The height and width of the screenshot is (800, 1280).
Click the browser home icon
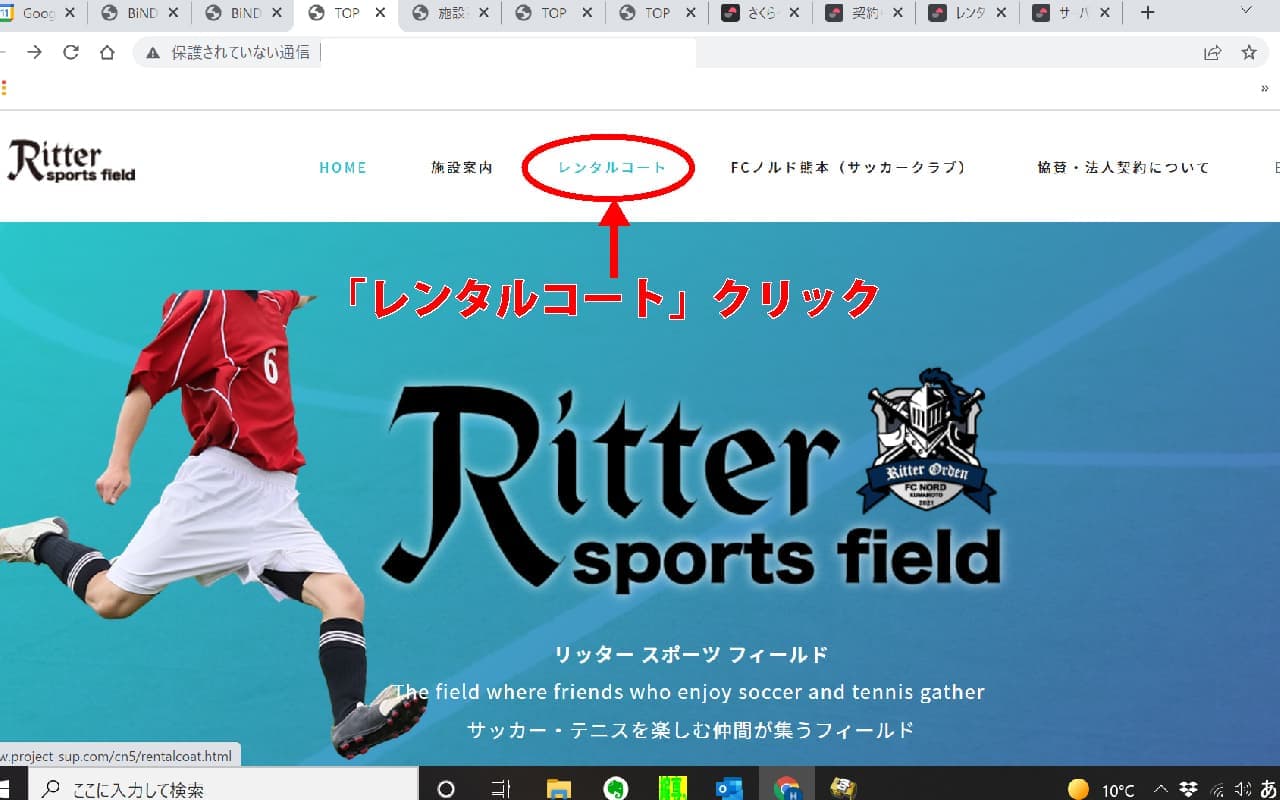click(x=107, y=53)
